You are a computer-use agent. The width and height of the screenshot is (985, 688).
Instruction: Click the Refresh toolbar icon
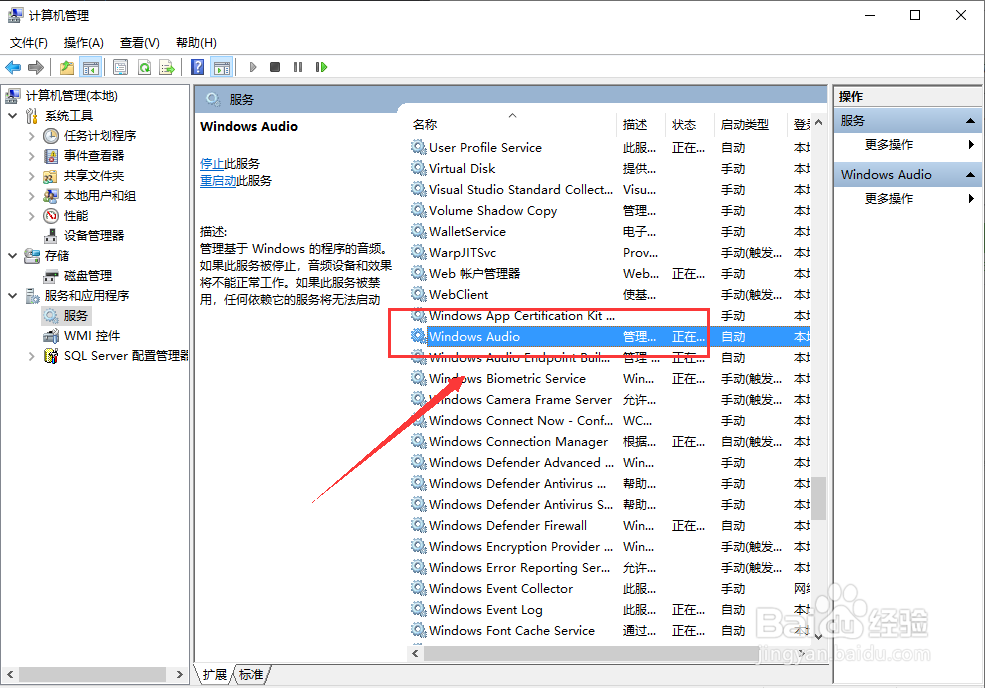(x=144, y=67)
